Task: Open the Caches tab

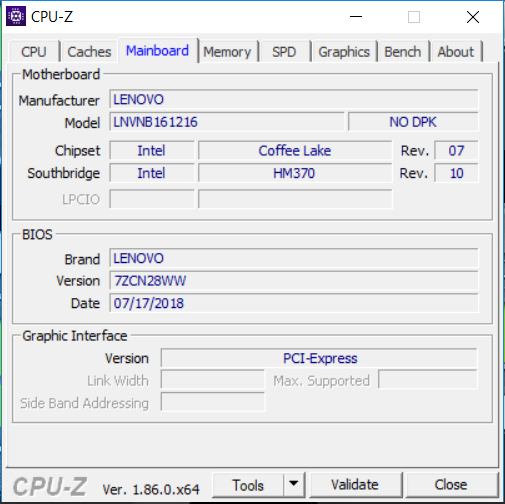Action: [89, 52]
